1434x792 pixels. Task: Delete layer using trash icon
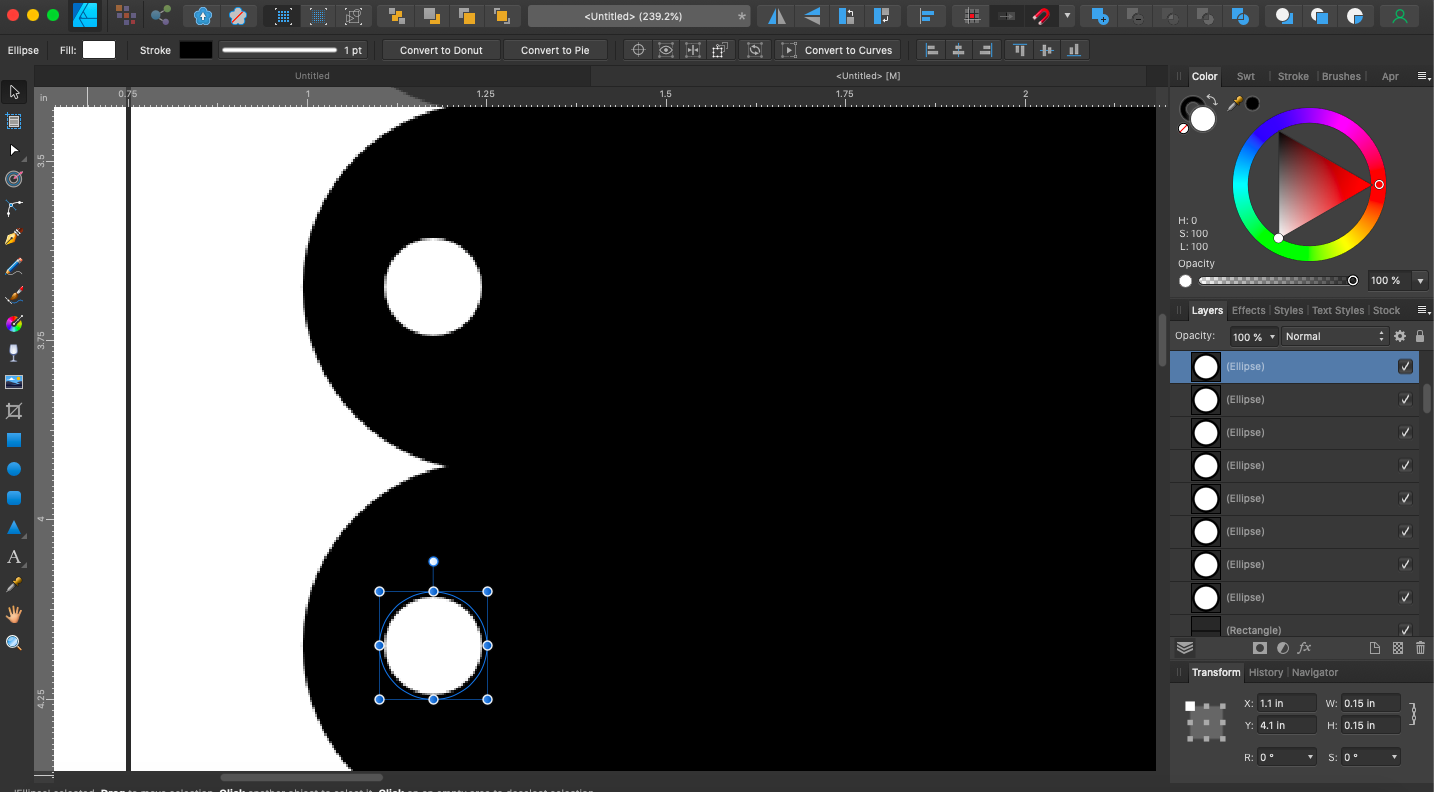click(x=1420, y=648)
